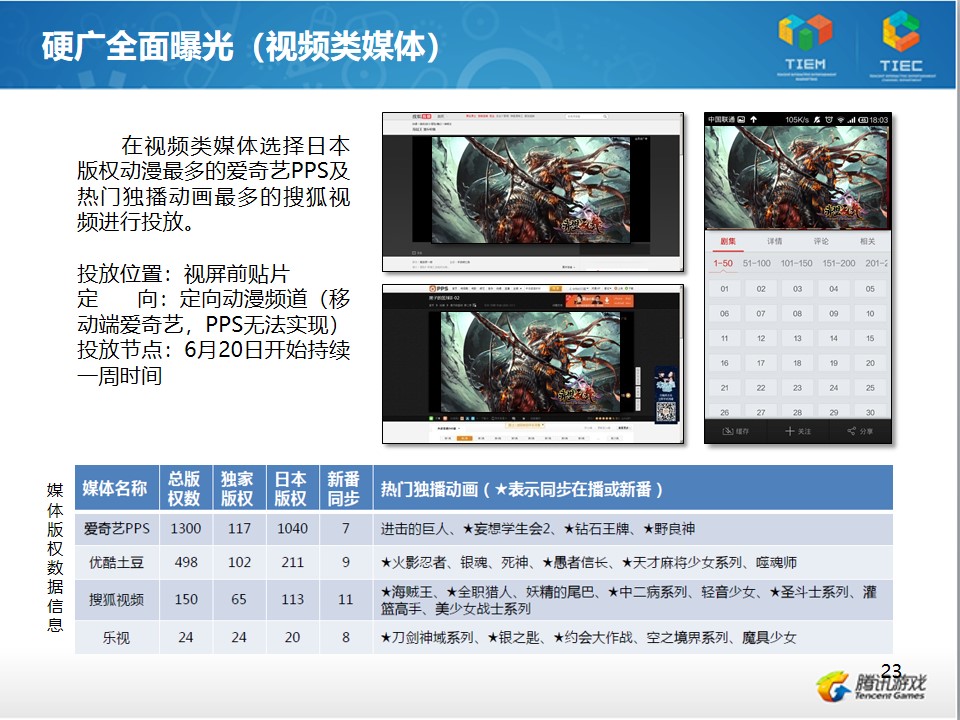Tap the 关注 plus icon in phone screenshot
Screen dimensions: 960x720
tap(790, 432)
